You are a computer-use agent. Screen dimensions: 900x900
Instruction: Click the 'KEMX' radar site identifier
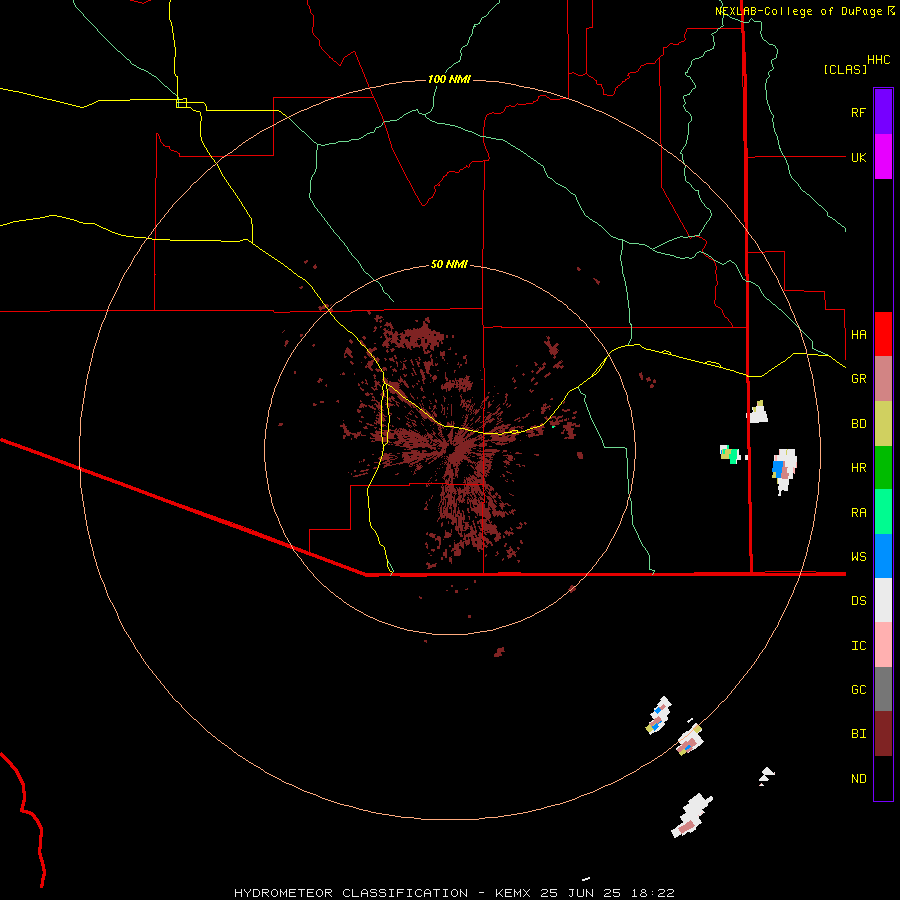tap(514, 893)
